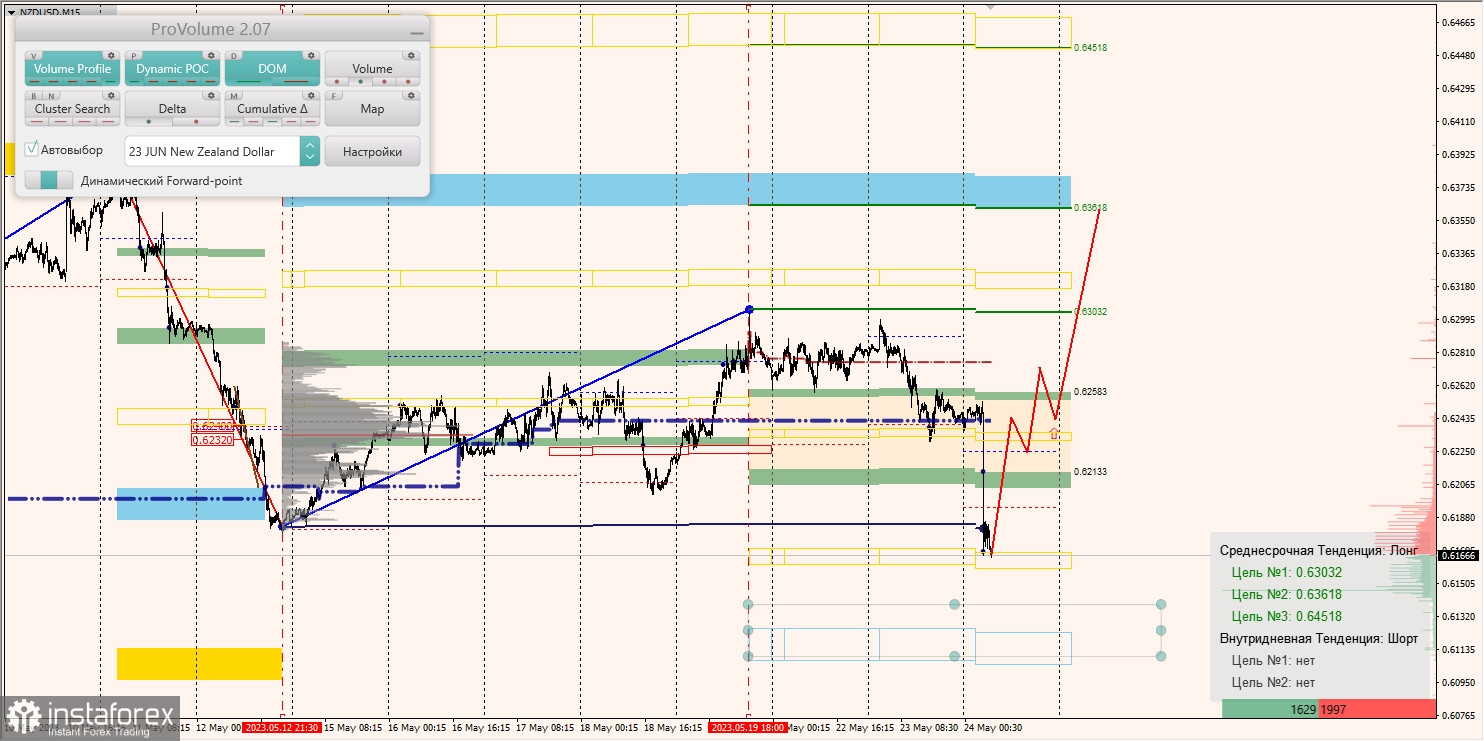The width and height of the screenshot is (1484, 741).
Task: Click the 0.62133 level label
Action: pos(1091,471)
